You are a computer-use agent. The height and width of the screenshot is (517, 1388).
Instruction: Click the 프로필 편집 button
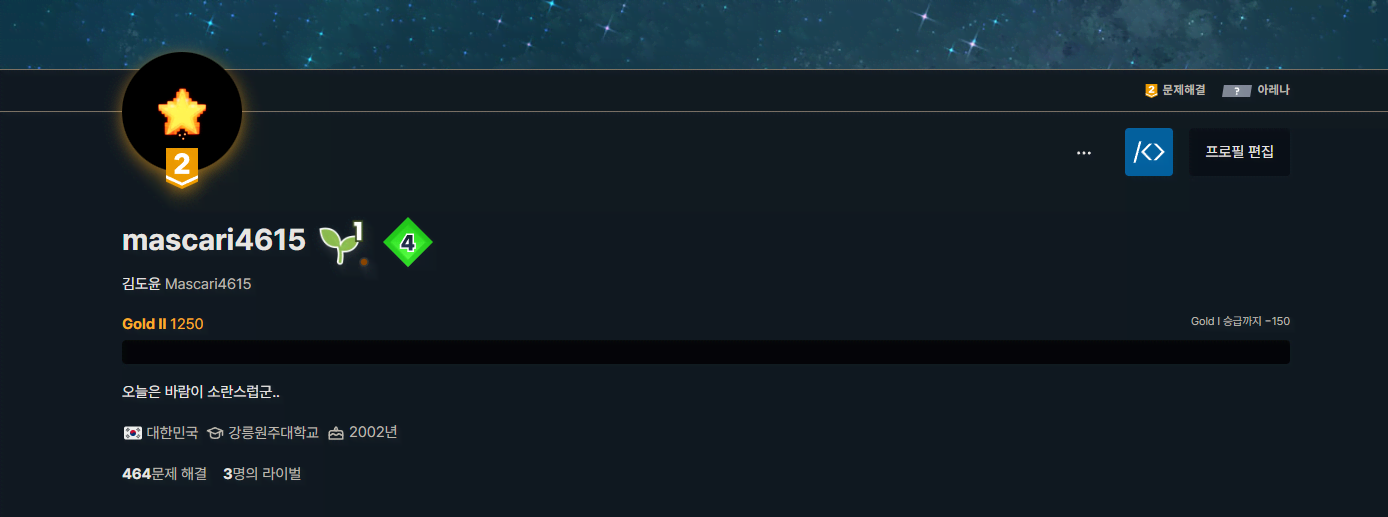click(1239, 152)
